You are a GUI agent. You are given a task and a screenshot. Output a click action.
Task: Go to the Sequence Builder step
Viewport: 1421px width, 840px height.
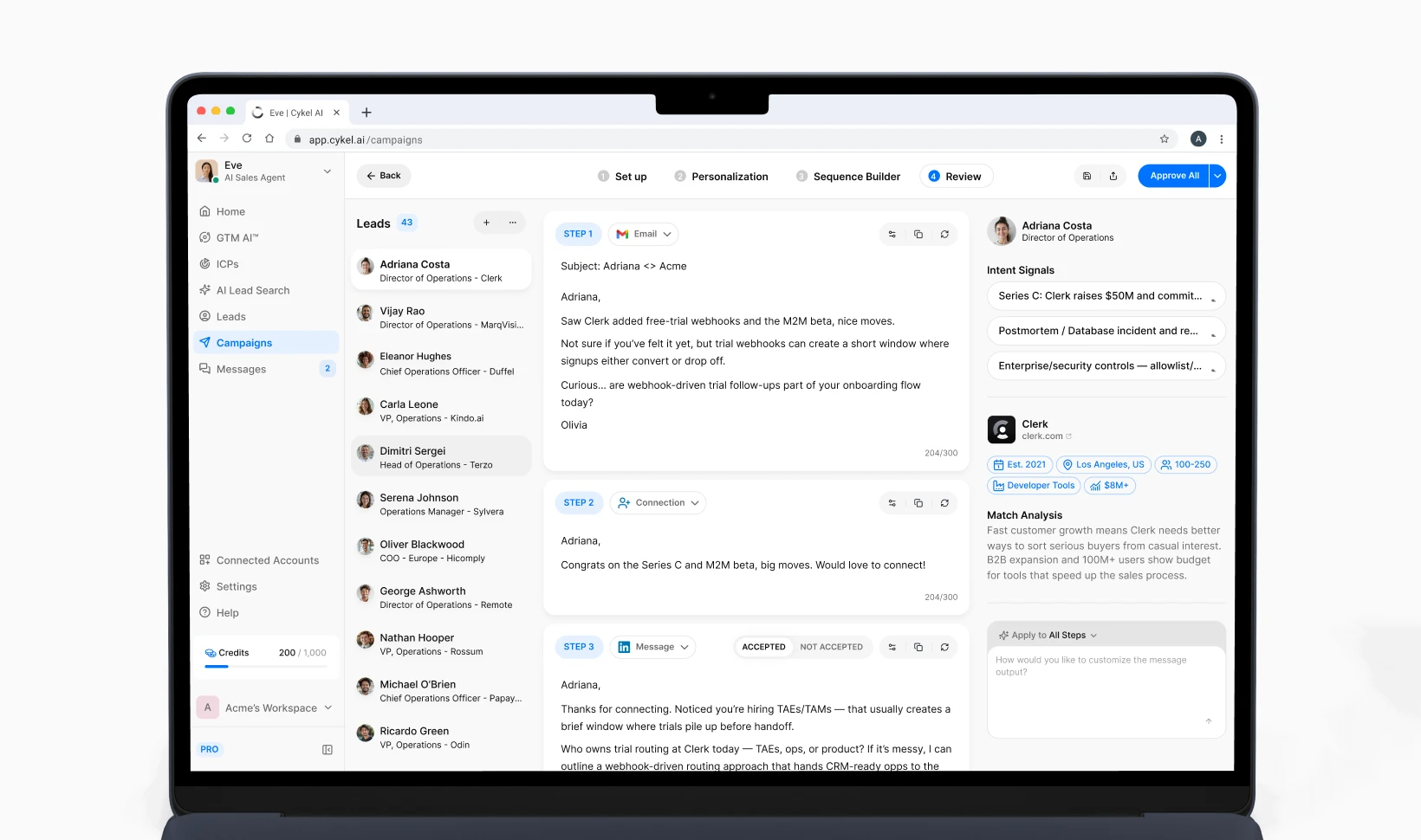tap(848, 177)
